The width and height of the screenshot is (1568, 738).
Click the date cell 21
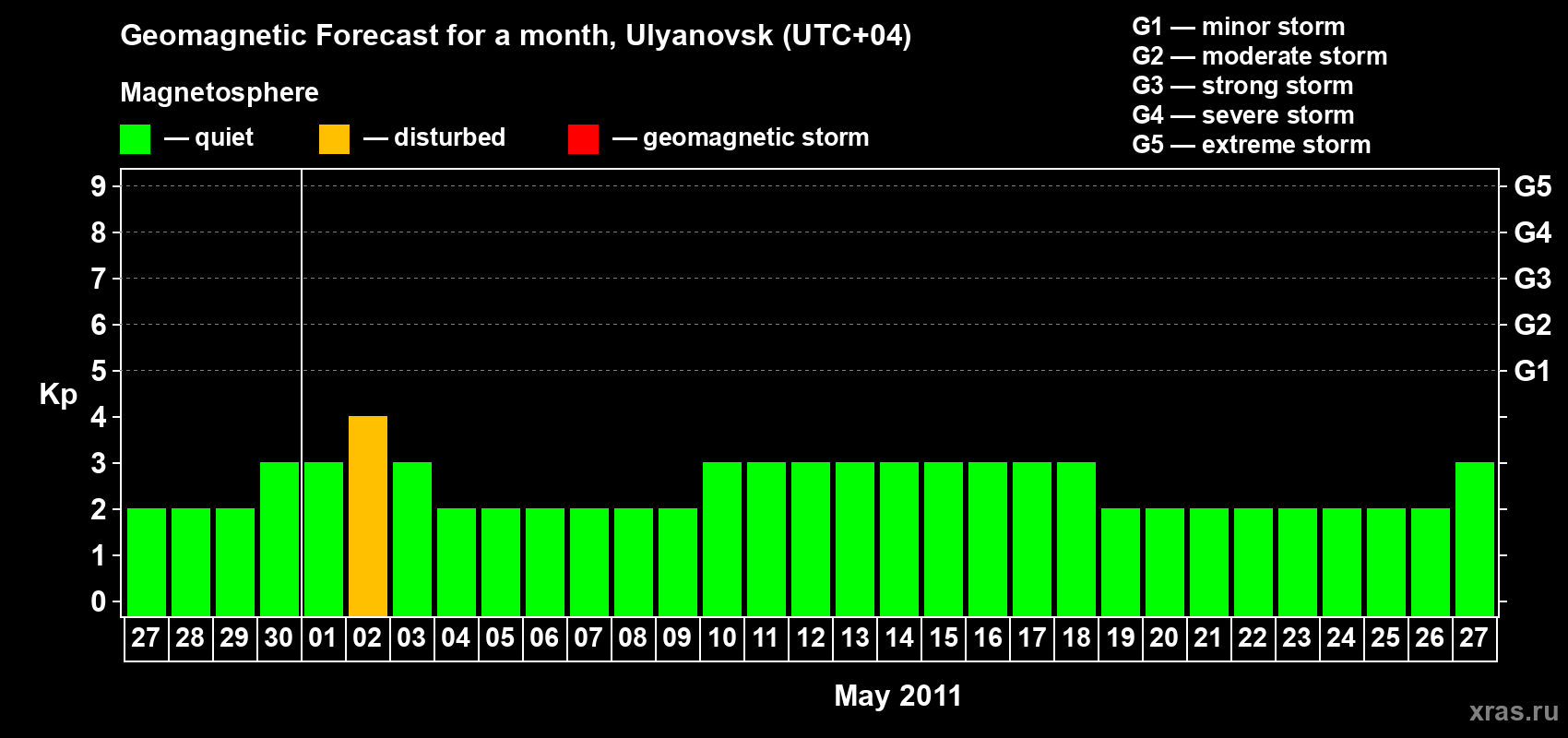click(x=1209, y=638)
